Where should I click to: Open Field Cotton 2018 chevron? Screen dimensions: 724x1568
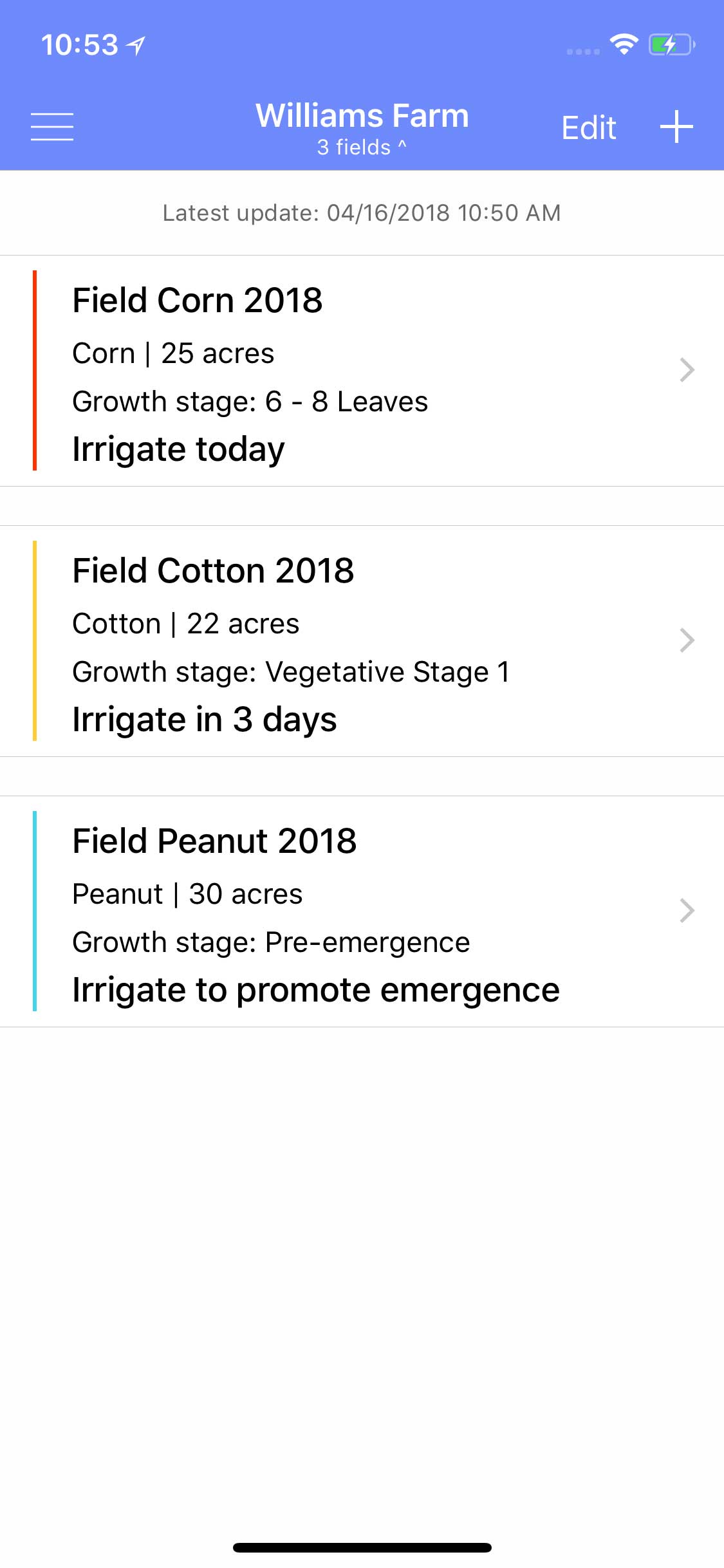687,640
